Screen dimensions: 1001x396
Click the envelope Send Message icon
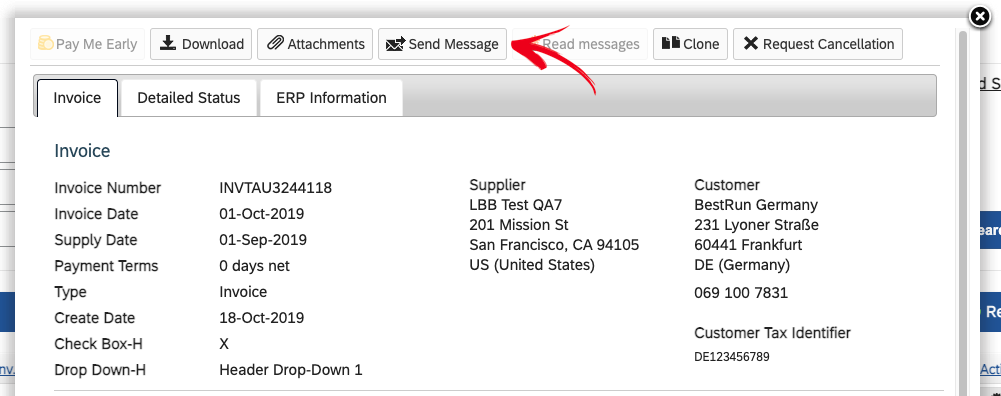coord(396,44)
